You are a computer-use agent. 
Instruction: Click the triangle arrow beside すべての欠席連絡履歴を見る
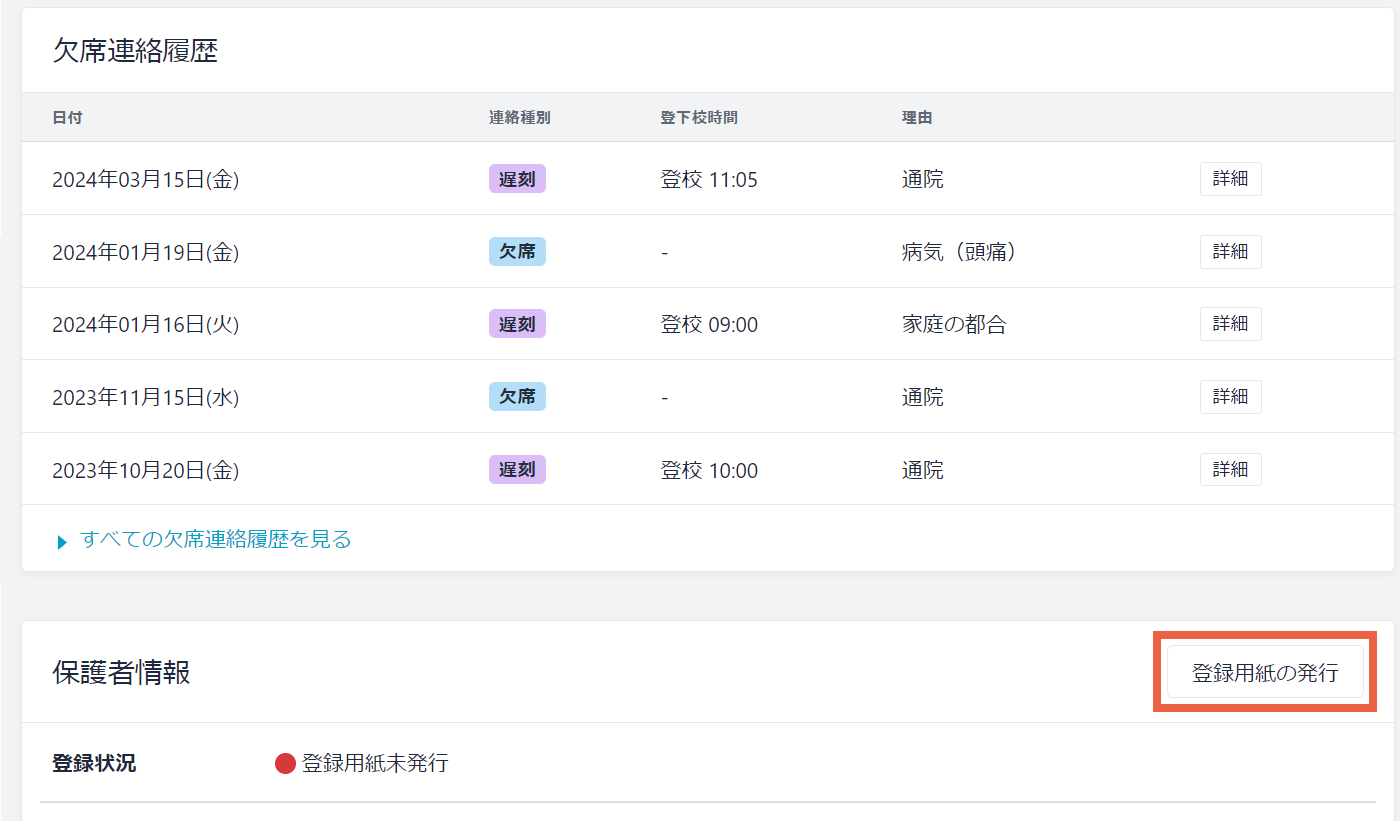pos(62,542)
